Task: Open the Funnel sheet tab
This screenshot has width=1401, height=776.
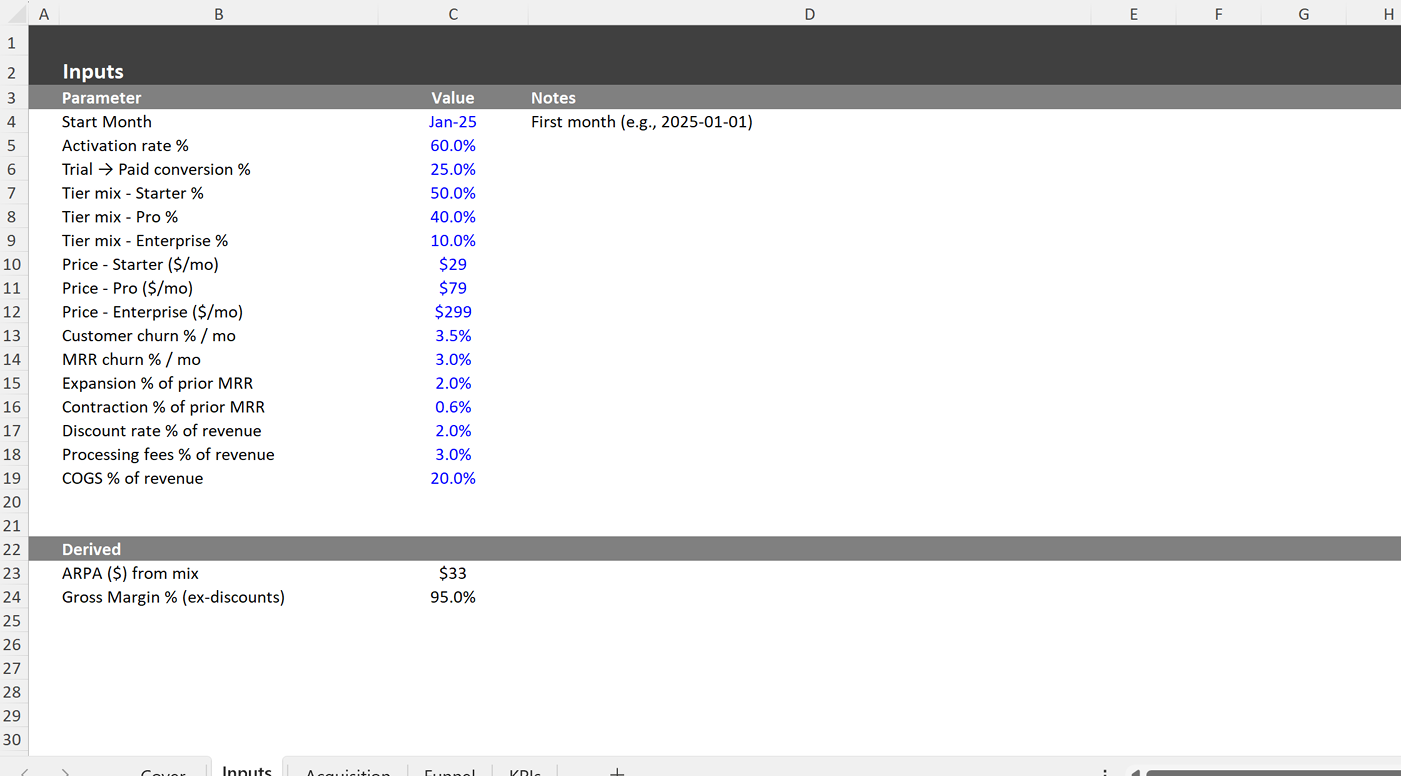Action: (450, 771)
